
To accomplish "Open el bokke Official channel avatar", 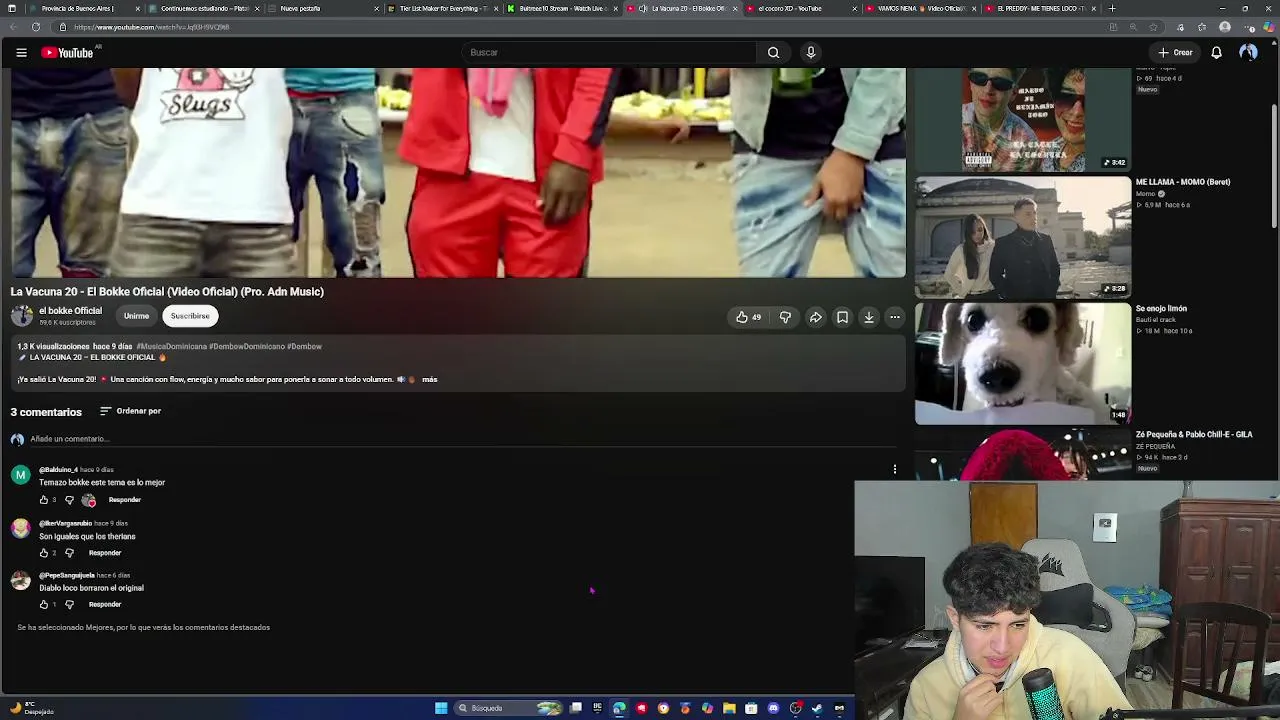I will coord(21,316).
